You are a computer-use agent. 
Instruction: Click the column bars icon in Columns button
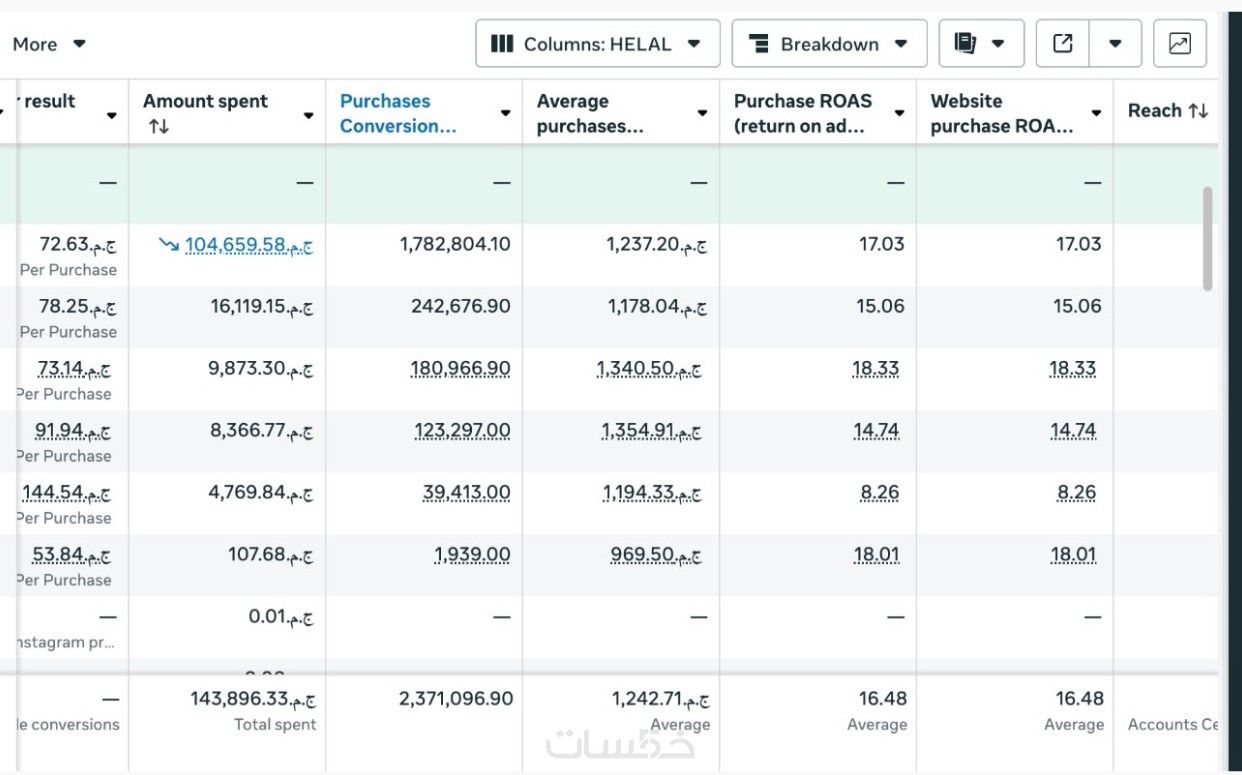pyautogui.click(x=502, y=44)
